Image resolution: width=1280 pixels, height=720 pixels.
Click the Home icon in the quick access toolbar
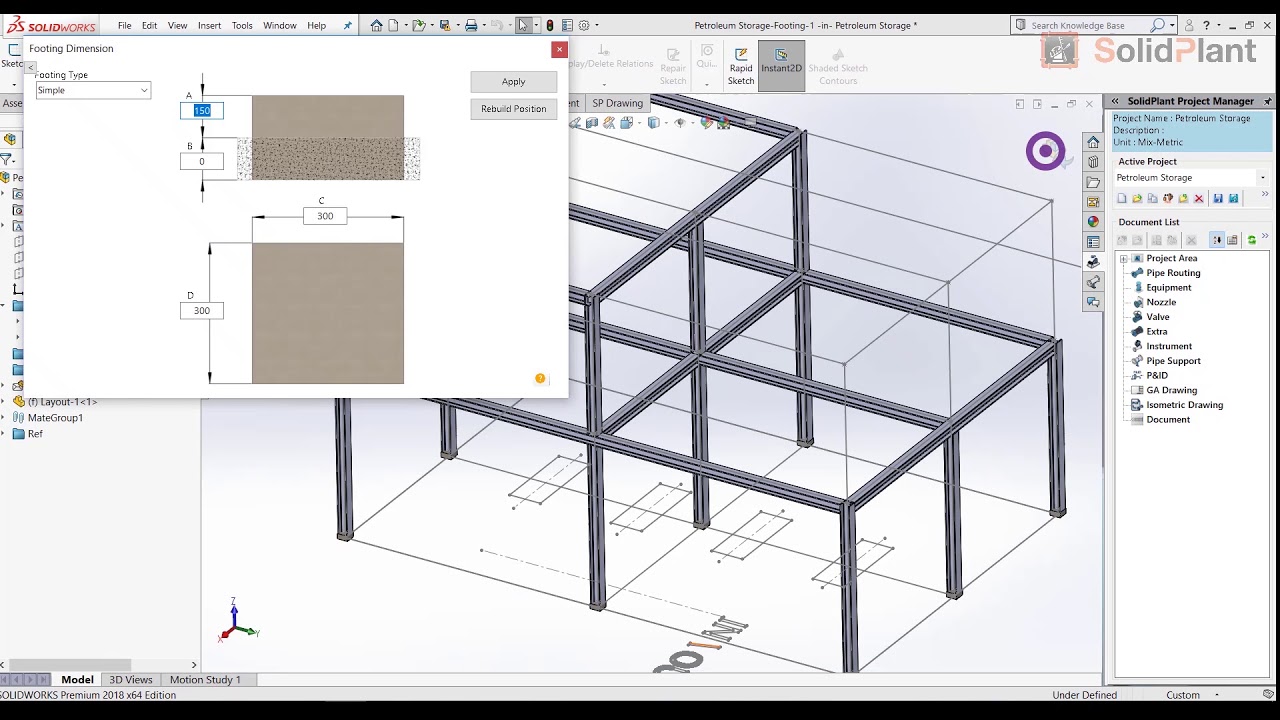tap(376, 25)
